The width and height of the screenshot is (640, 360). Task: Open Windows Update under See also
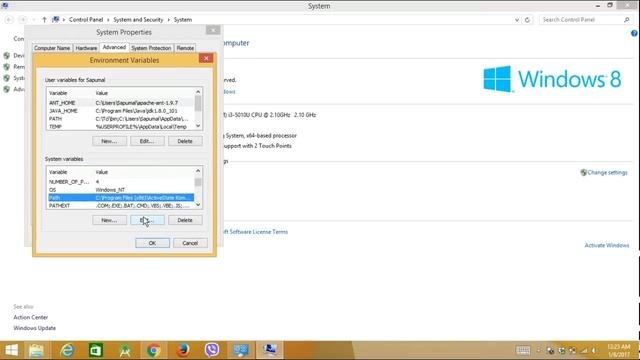(x=35, y=328)
